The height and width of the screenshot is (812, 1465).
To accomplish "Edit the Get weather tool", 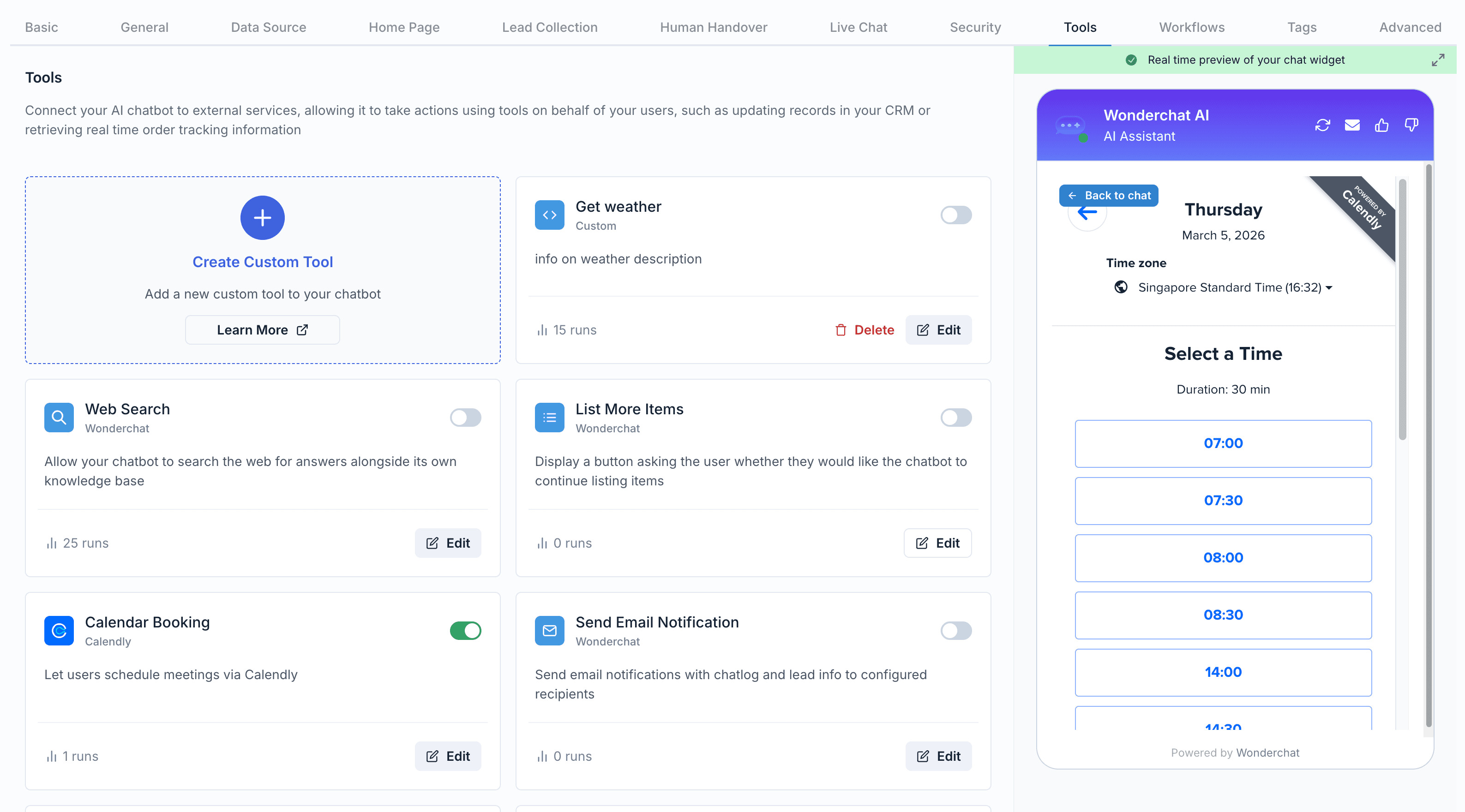I will [x=938, y=330].
